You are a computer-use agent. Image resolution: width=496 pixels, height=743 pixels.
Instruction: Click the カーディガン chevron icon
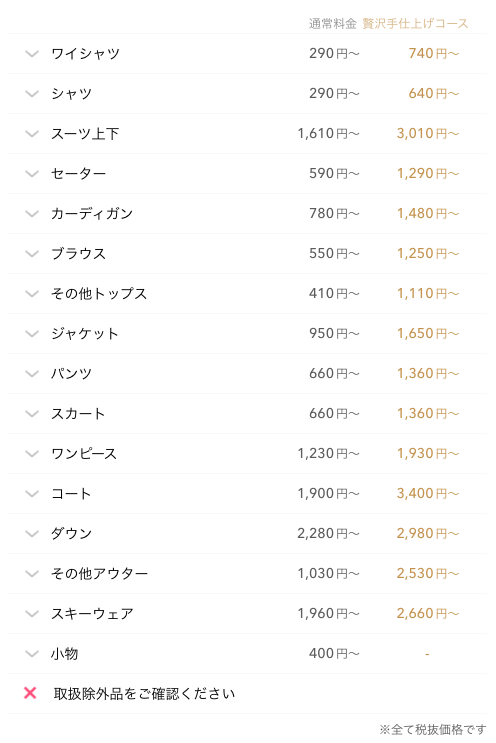pos(32,214)
